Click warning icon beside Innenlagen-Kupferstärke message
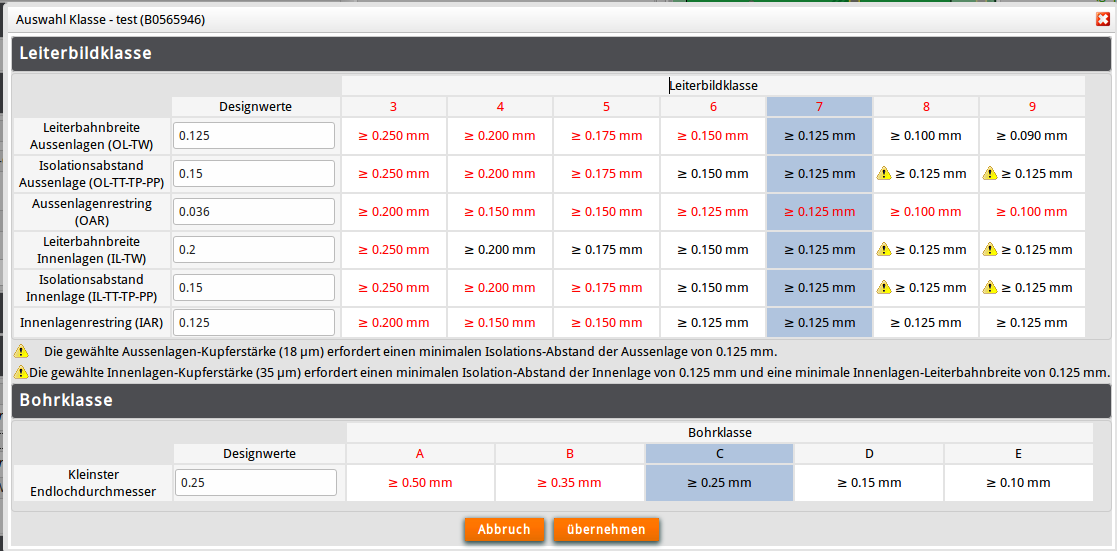1117x551 pixels. (21, 371)
